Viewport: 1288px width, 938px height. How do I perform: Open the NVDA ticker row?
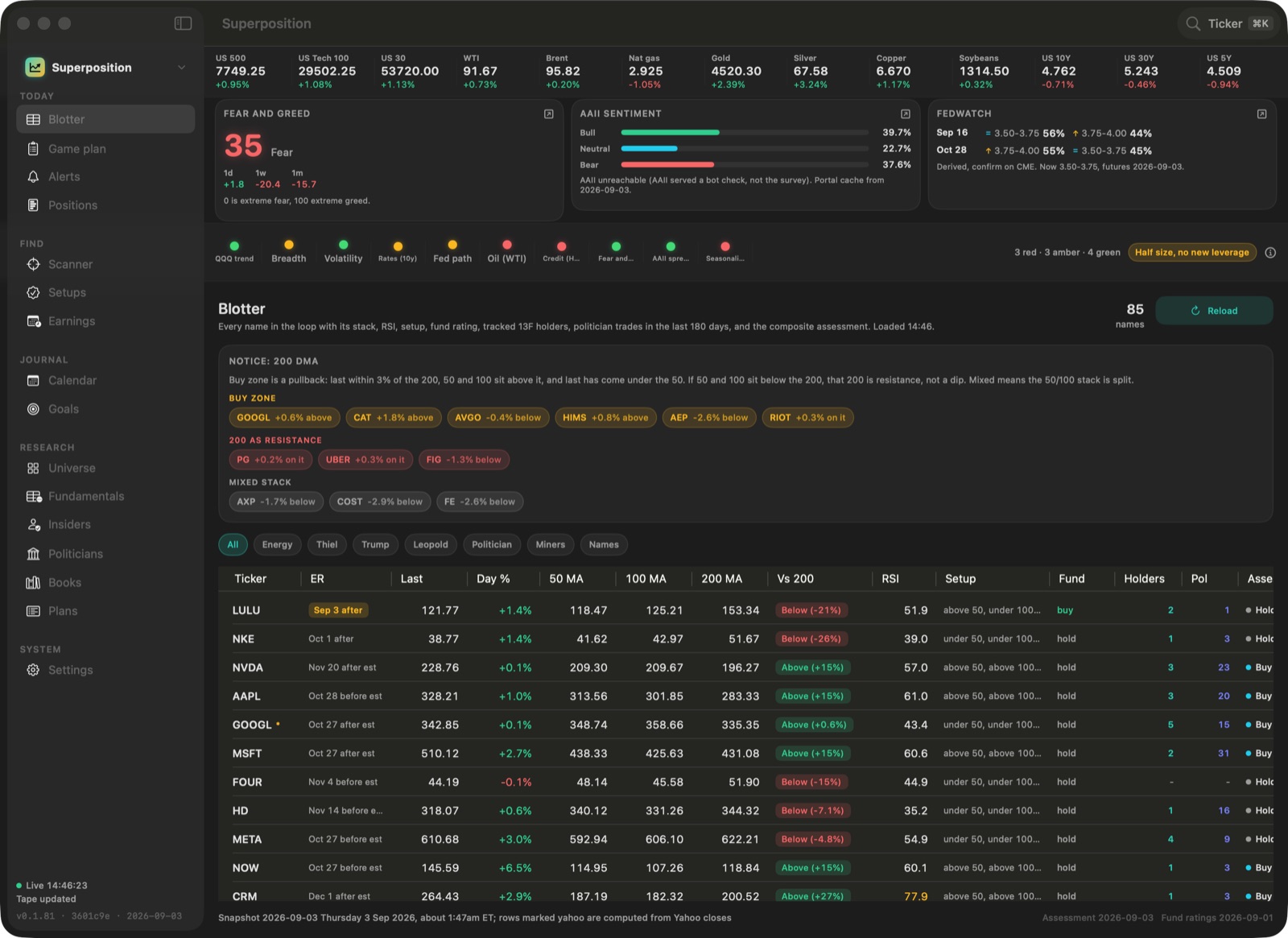click(x=745, y=667)
